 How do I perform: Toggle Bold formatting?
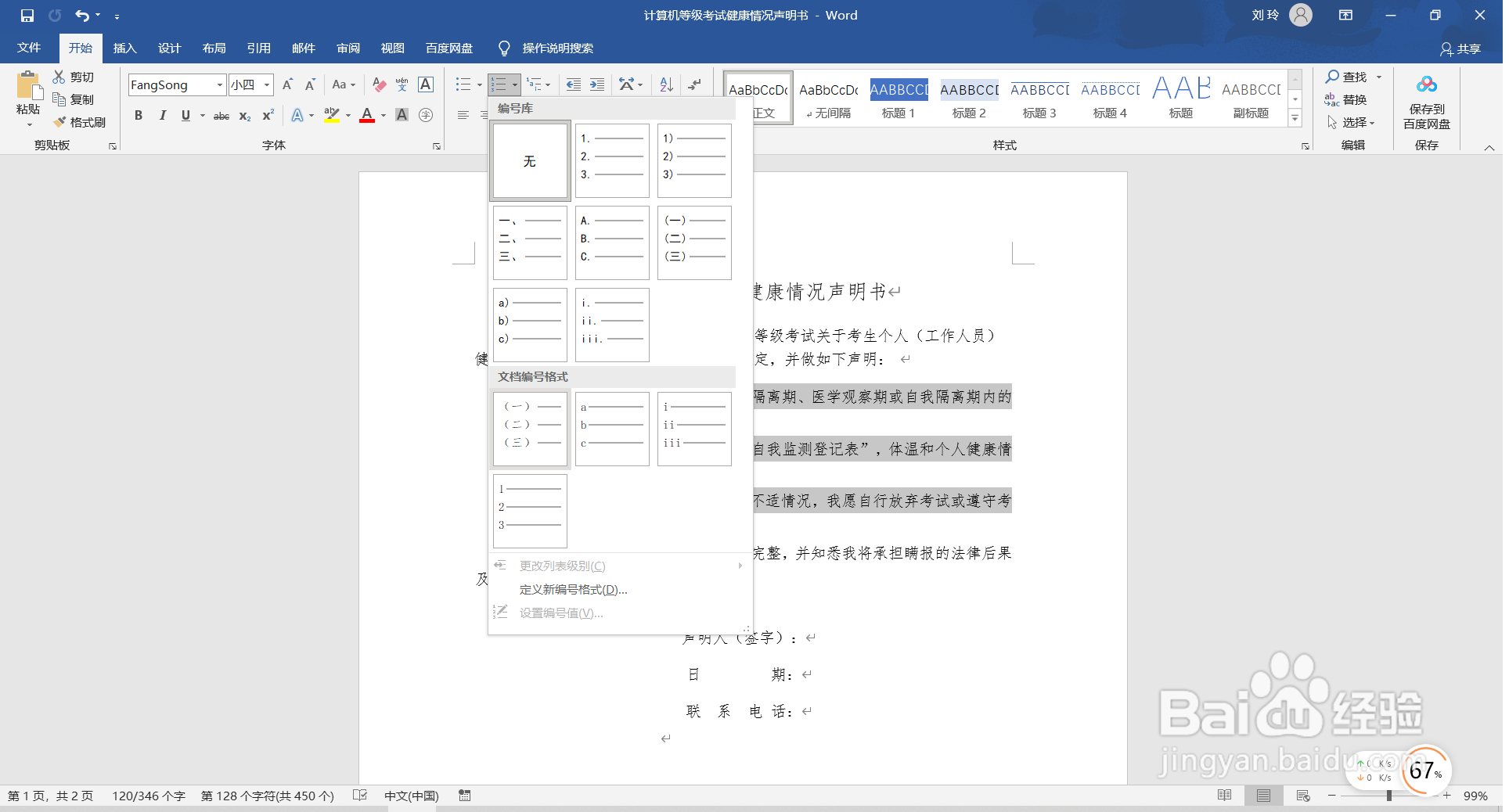coord(139,115)
